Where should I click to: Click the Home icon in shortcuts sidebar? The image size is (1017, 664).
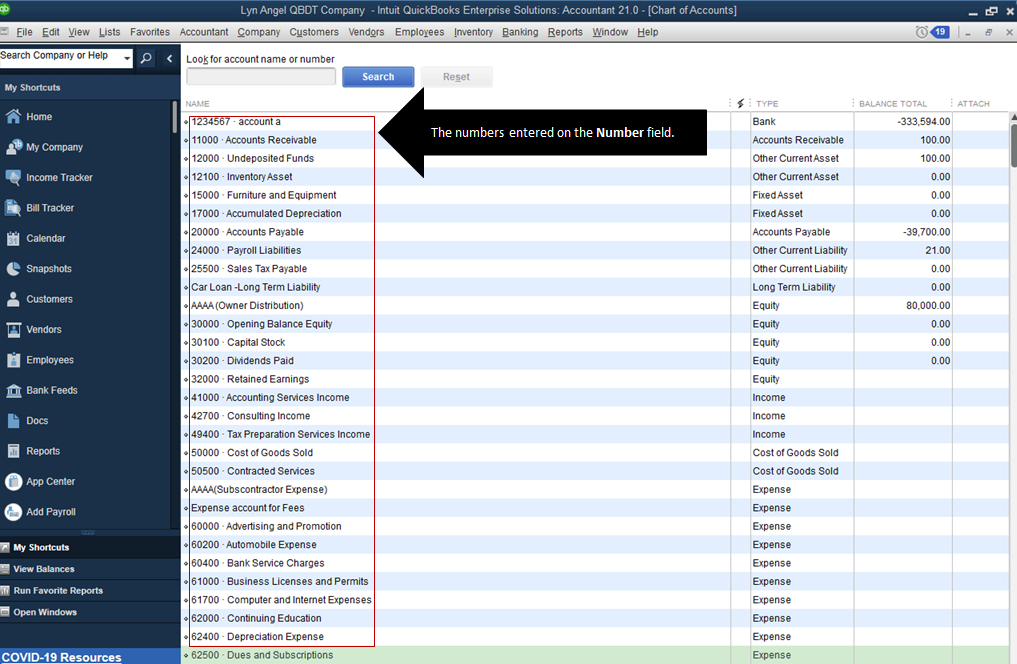pyautogui.click(x=14, y=117)
